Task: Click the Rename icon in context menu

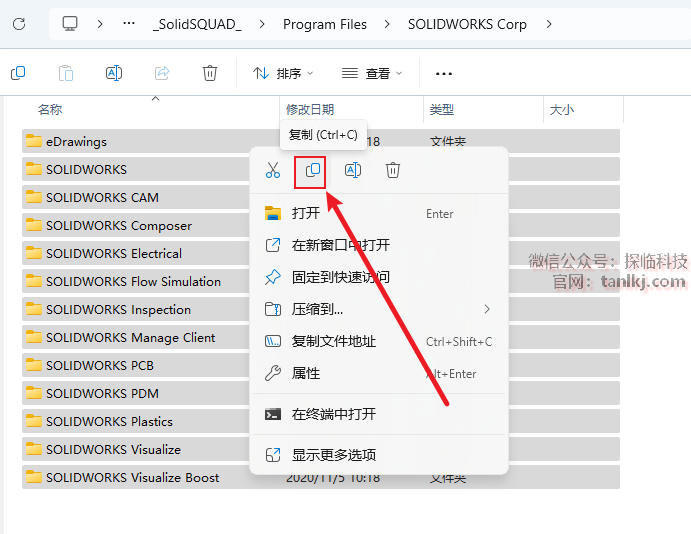Action: click(x=353, y=171)
